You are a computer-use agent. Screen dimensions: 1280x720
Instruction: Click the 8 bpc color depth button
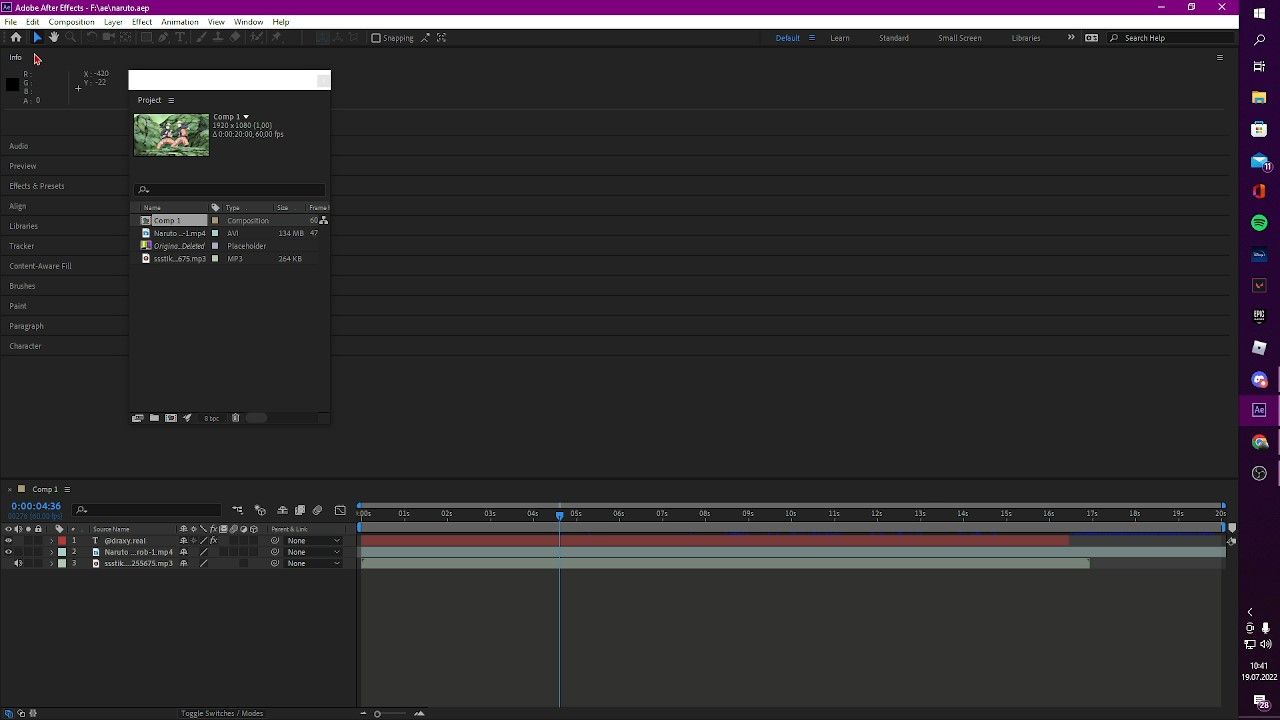pyautogui.click(x=211, y=418)
